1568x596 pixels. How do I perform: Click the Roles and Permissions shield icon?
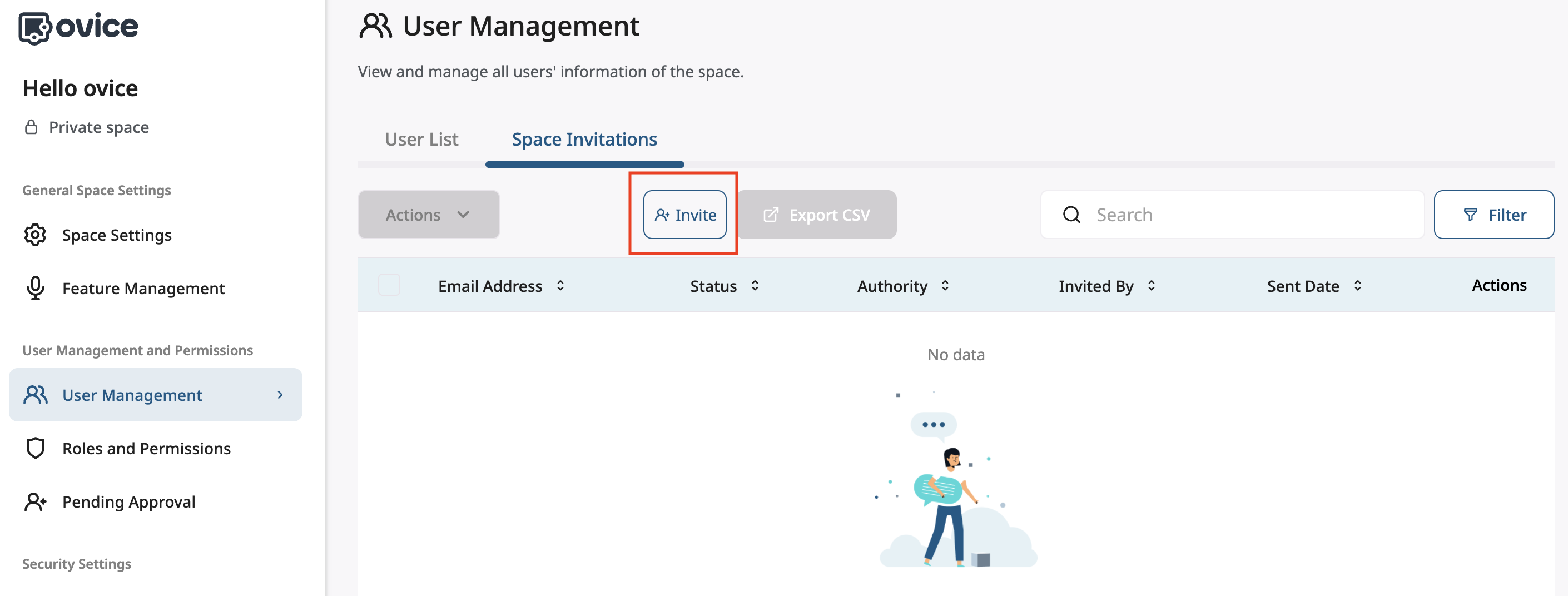point(35,448)
